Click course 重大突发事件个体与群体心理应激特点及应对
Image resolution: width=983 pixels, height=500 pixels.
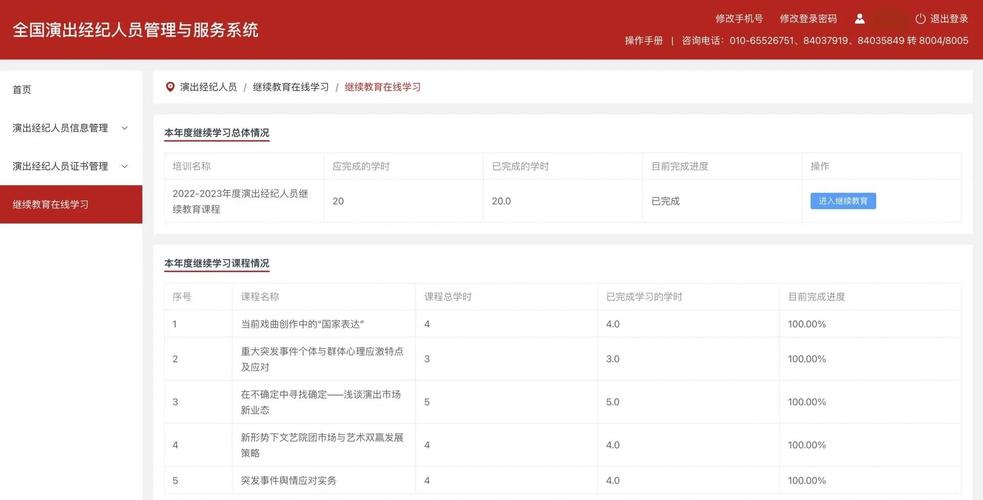click(322, 359)
